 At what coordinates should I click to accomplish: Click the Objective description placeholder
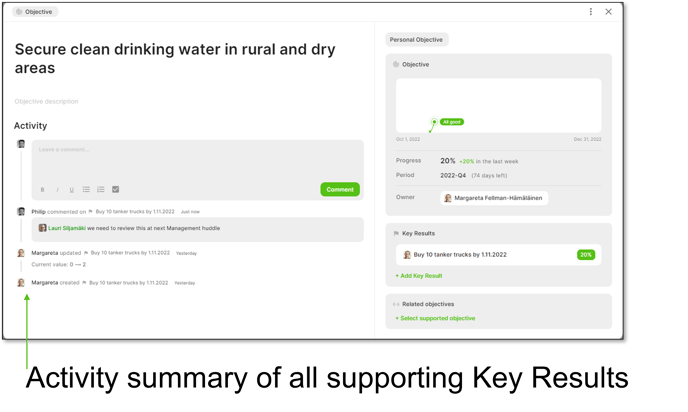[47, 101]
